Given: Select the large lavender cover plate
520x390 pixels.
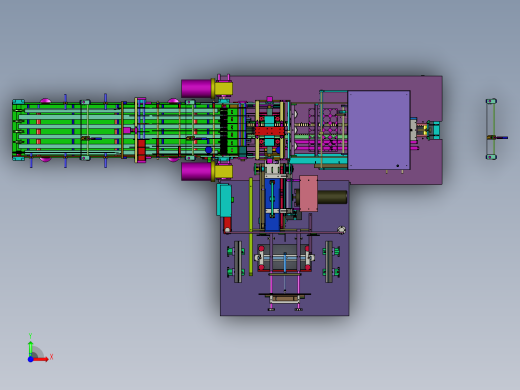Looking at the screenshot, I should pos(379,130).
